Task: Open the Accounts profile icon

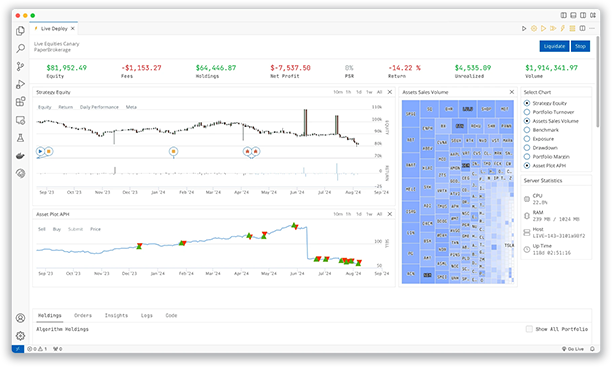Action: pyautogui.click(x=20, y=318)
